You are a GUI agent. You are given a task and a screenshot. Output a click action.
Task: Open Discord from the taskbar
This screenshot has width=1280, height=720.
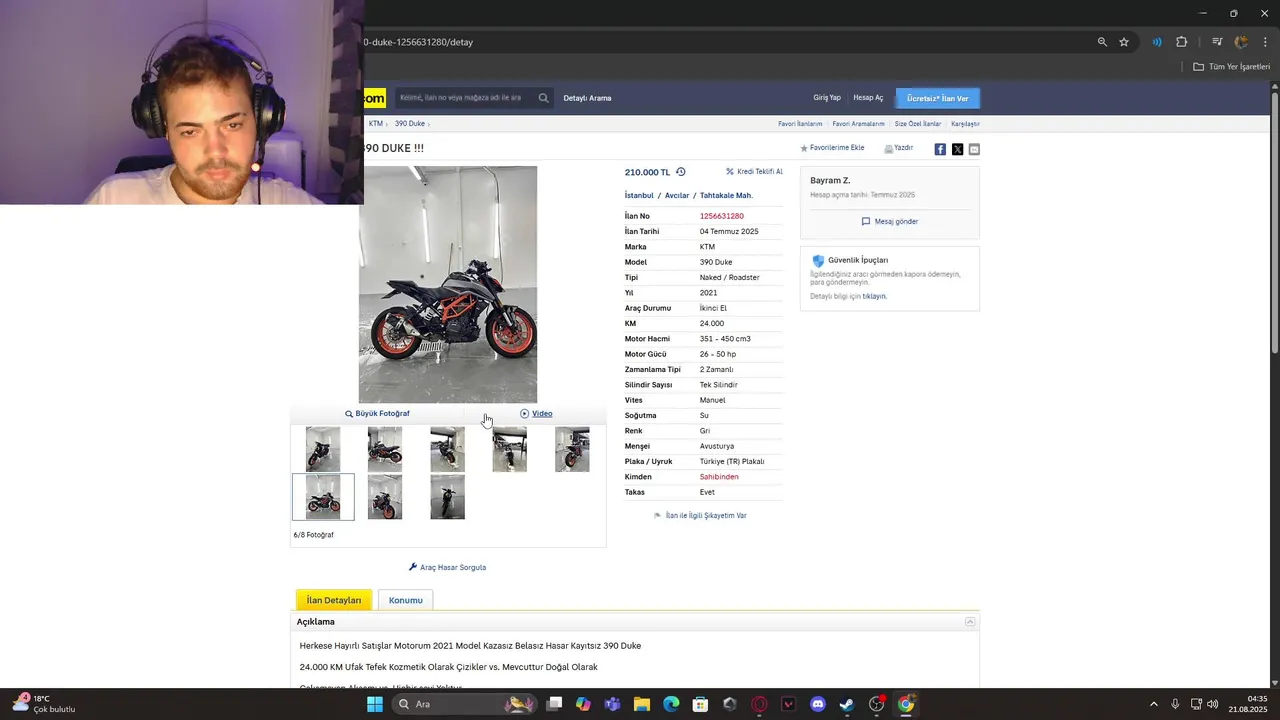[x=818, y=704]
